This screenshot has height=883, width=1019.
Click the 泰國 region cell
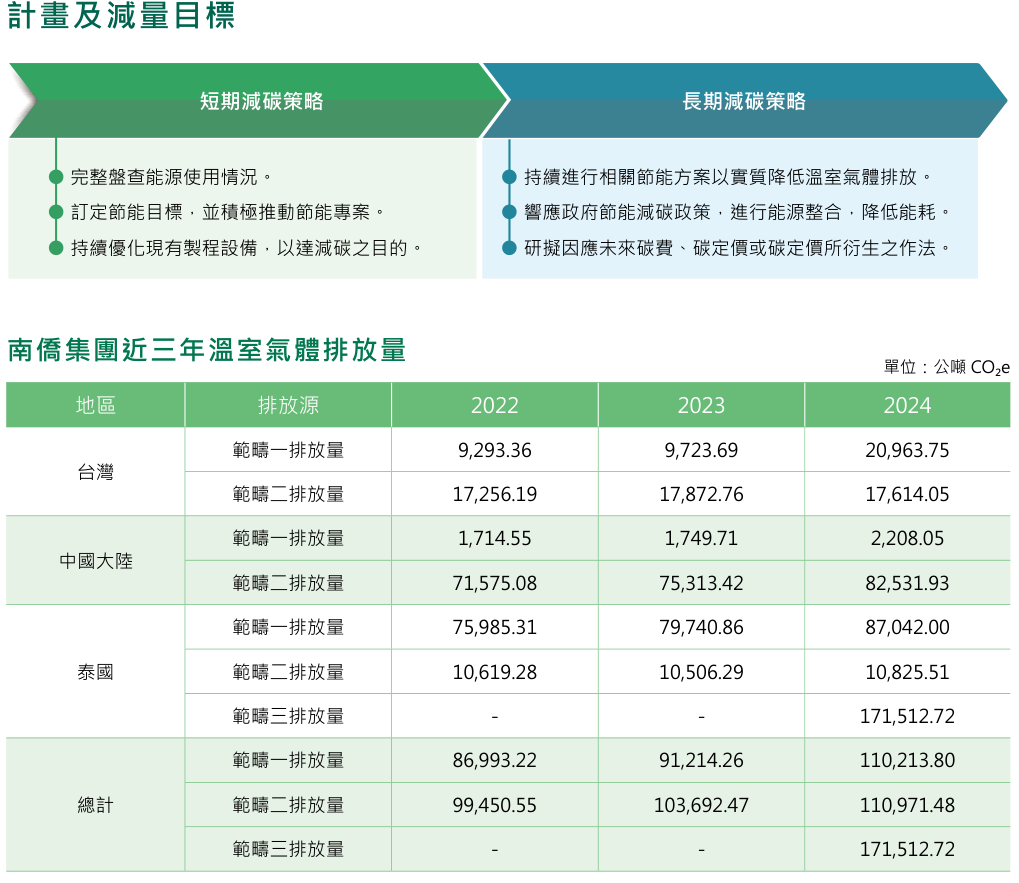tap(96, 672)
